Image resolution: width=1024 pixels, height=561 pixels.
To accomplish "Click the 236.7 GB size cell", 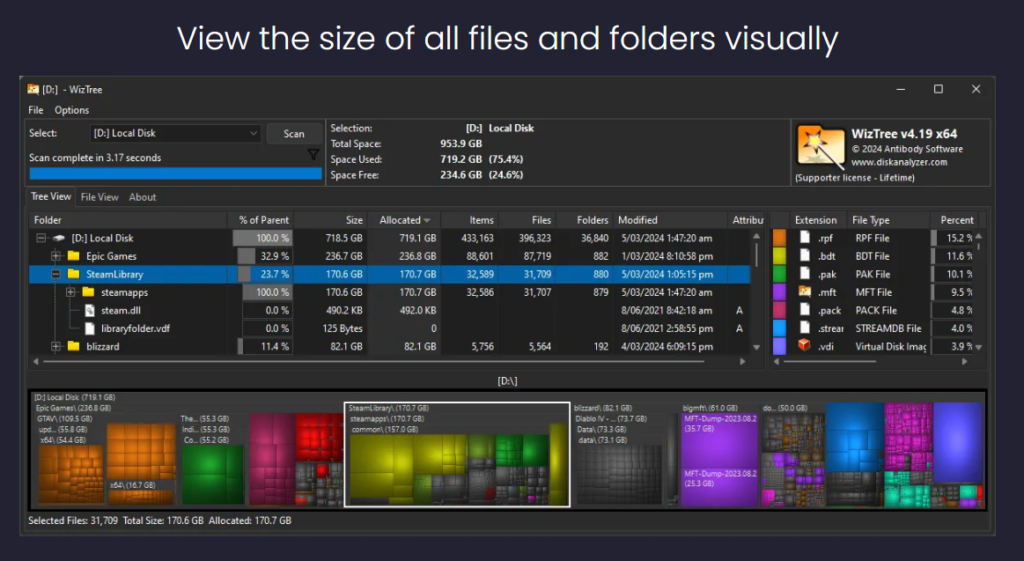I will point(344,256).
